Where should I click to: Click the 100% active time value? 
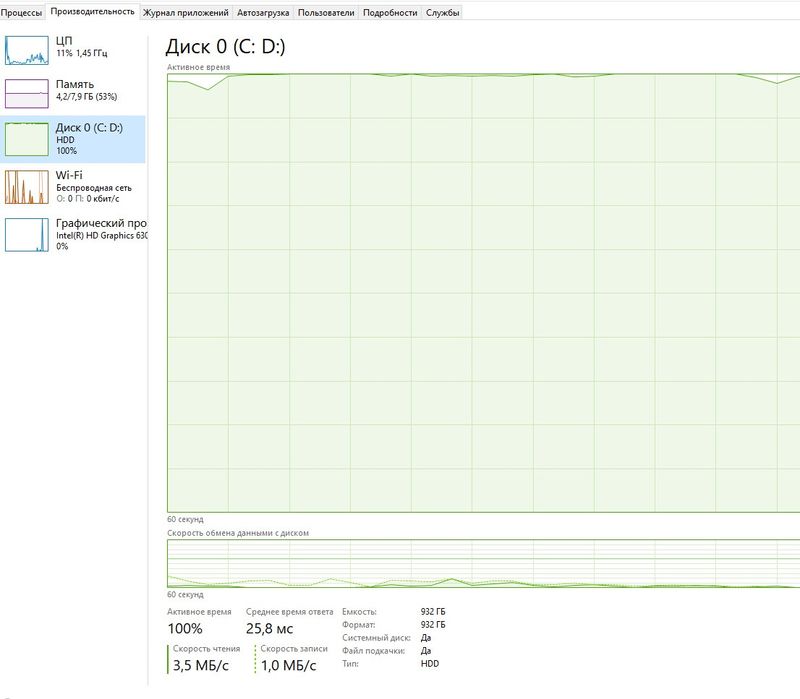click(x=185, y=629)
